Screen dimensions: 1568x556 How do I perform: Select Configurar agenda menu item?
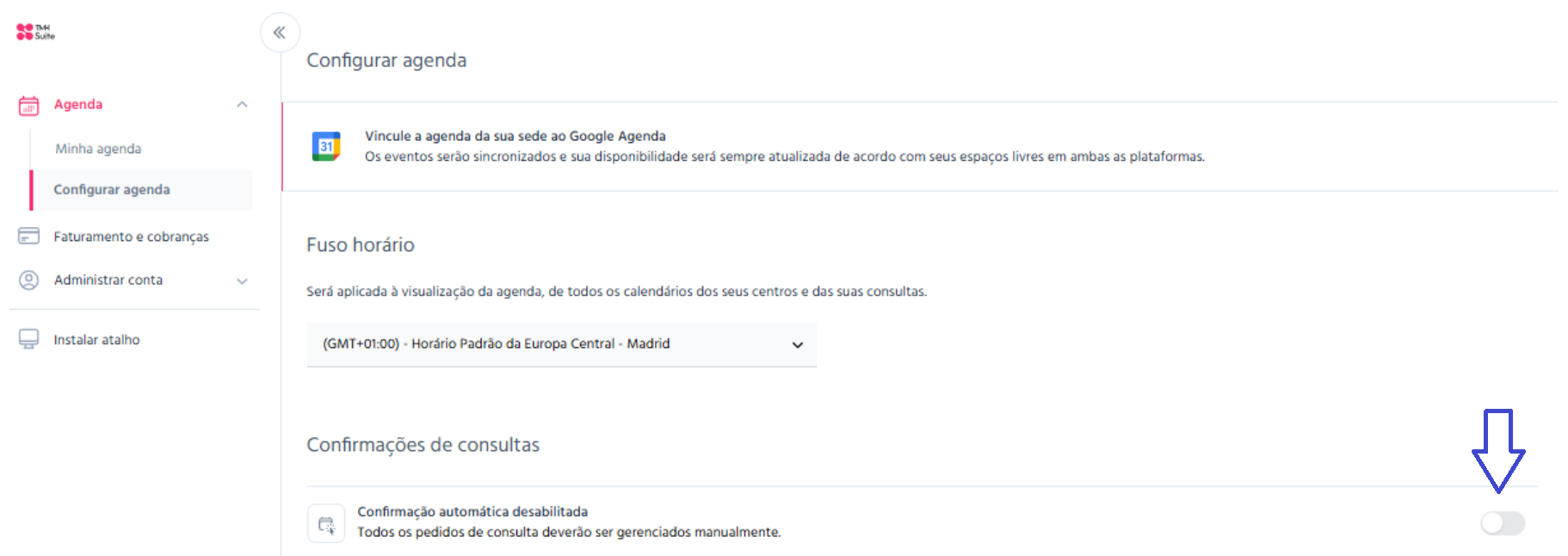(112, 189)
